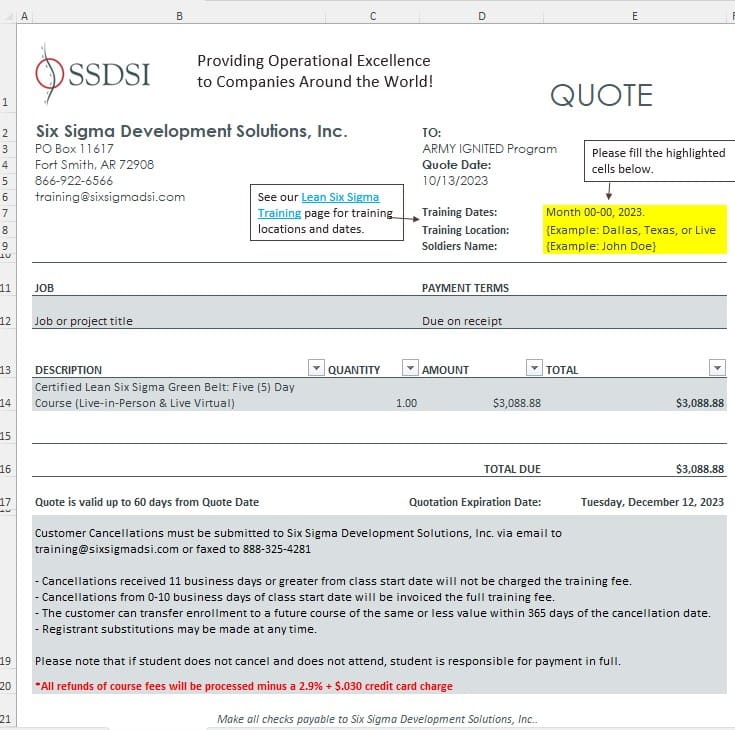Click the 'Fort Smith, AR 72908' cell
This screenshot has width=735, height=730.
94,165
